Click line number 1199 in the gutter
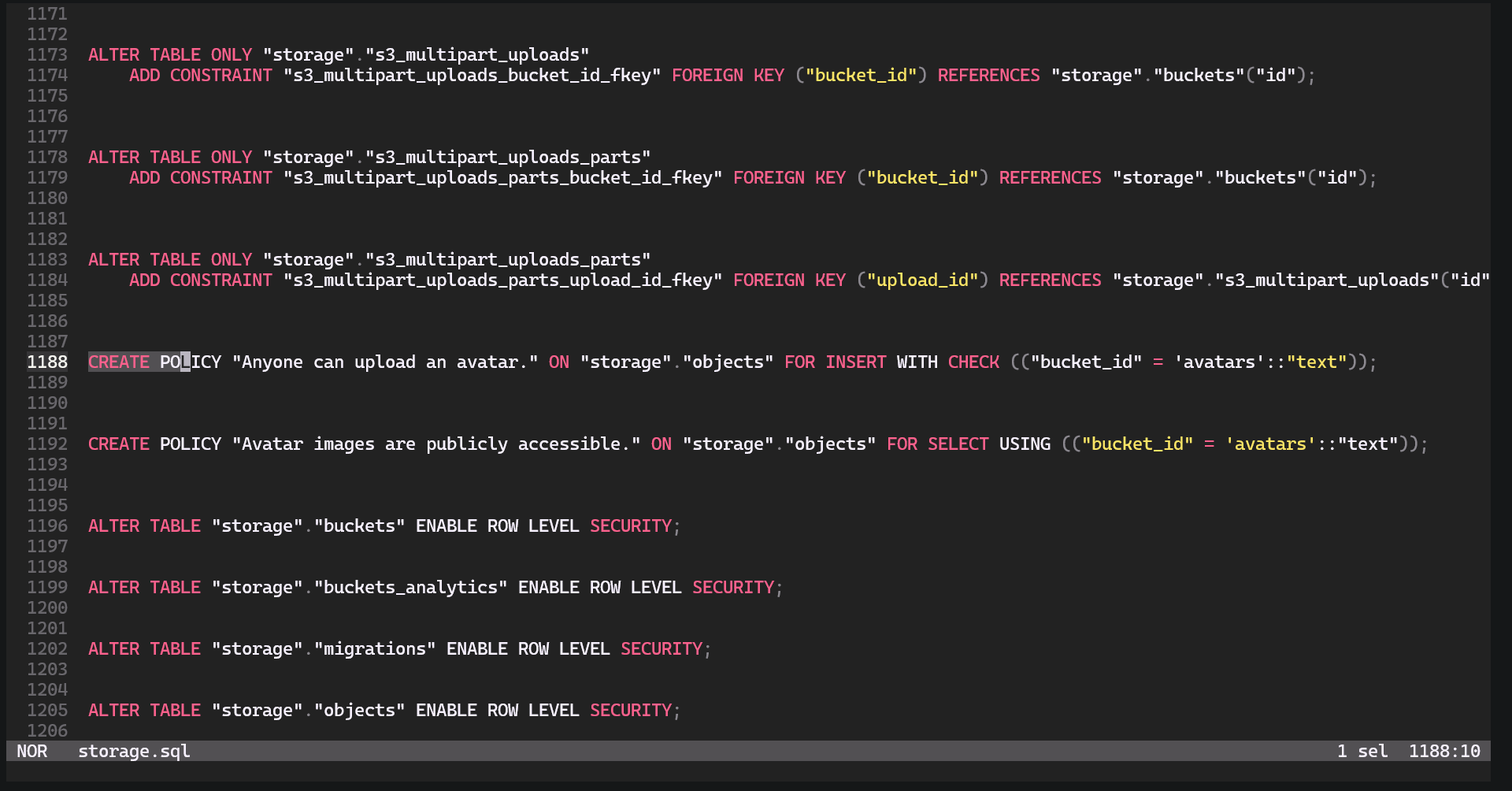Image resolution: width=1512 pixels, height=791 pixels. click(47, 587)
